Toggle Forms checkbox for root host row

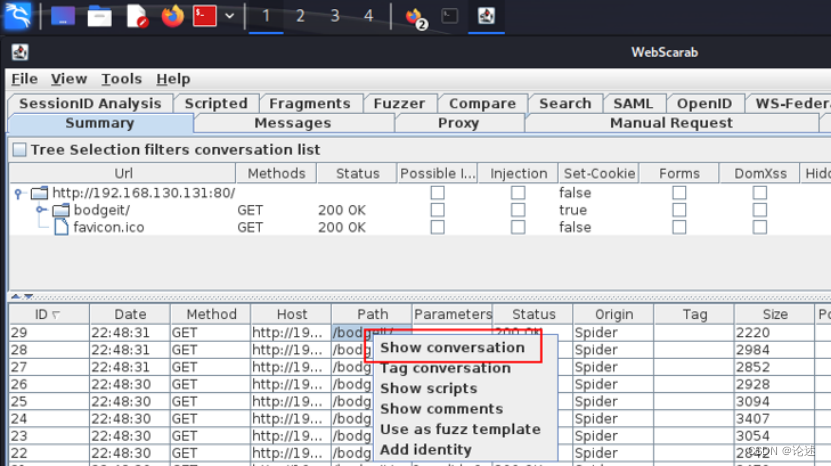tap(679, 192)
